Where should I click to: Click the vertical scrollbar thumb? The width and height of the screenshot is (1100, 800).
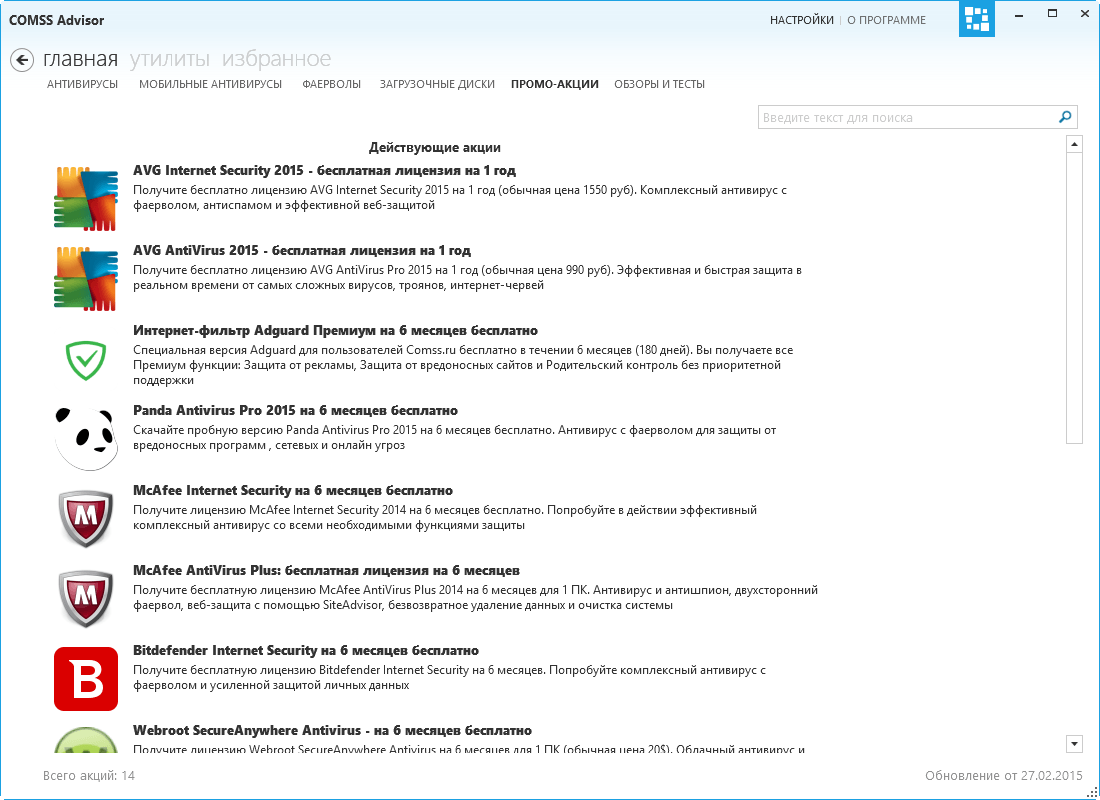click(x=1074, y=298)
